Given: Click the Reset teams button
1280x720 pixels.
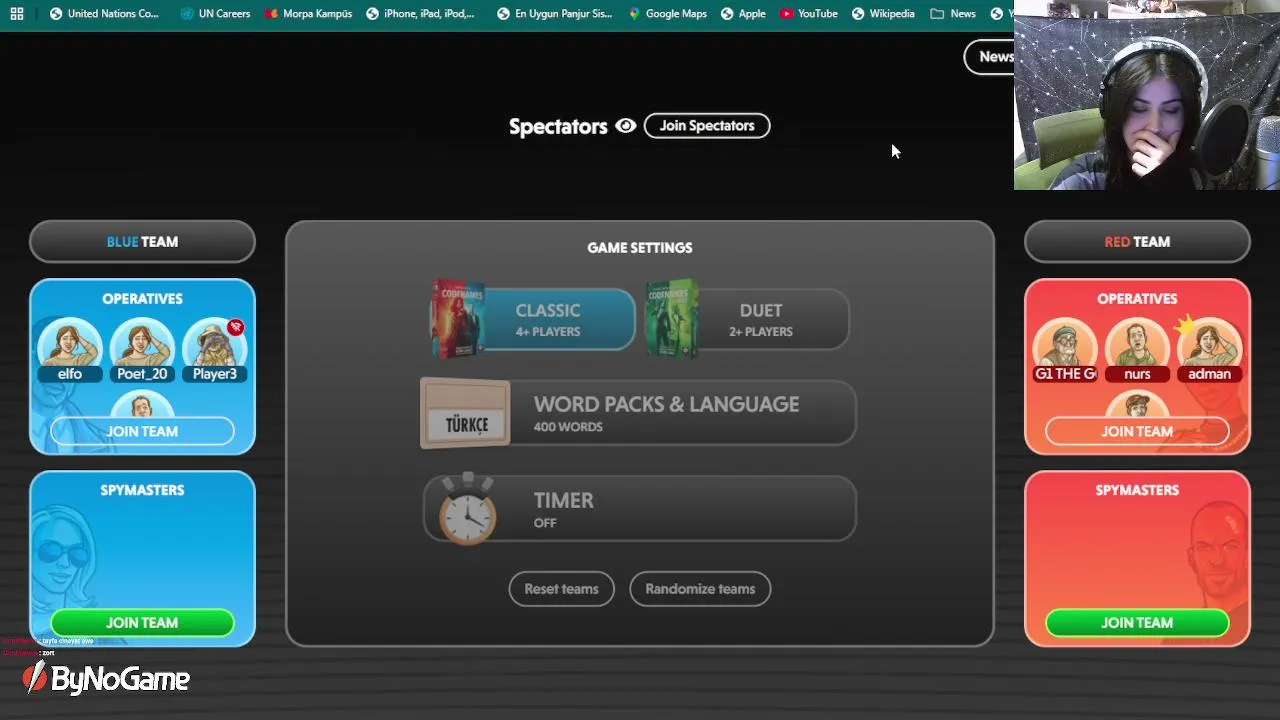Looking at the screenshot, I should tap(562, 589).
